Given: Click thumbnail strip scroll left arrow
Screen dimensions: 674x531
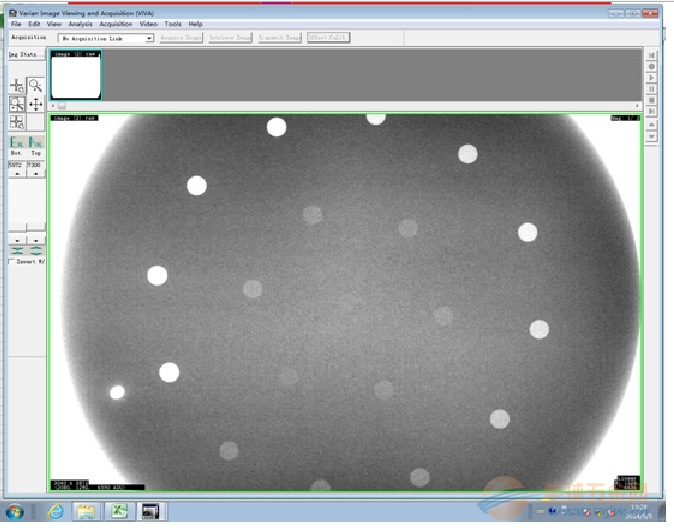Looking at the screenshot, I should [x=53, y=105].
